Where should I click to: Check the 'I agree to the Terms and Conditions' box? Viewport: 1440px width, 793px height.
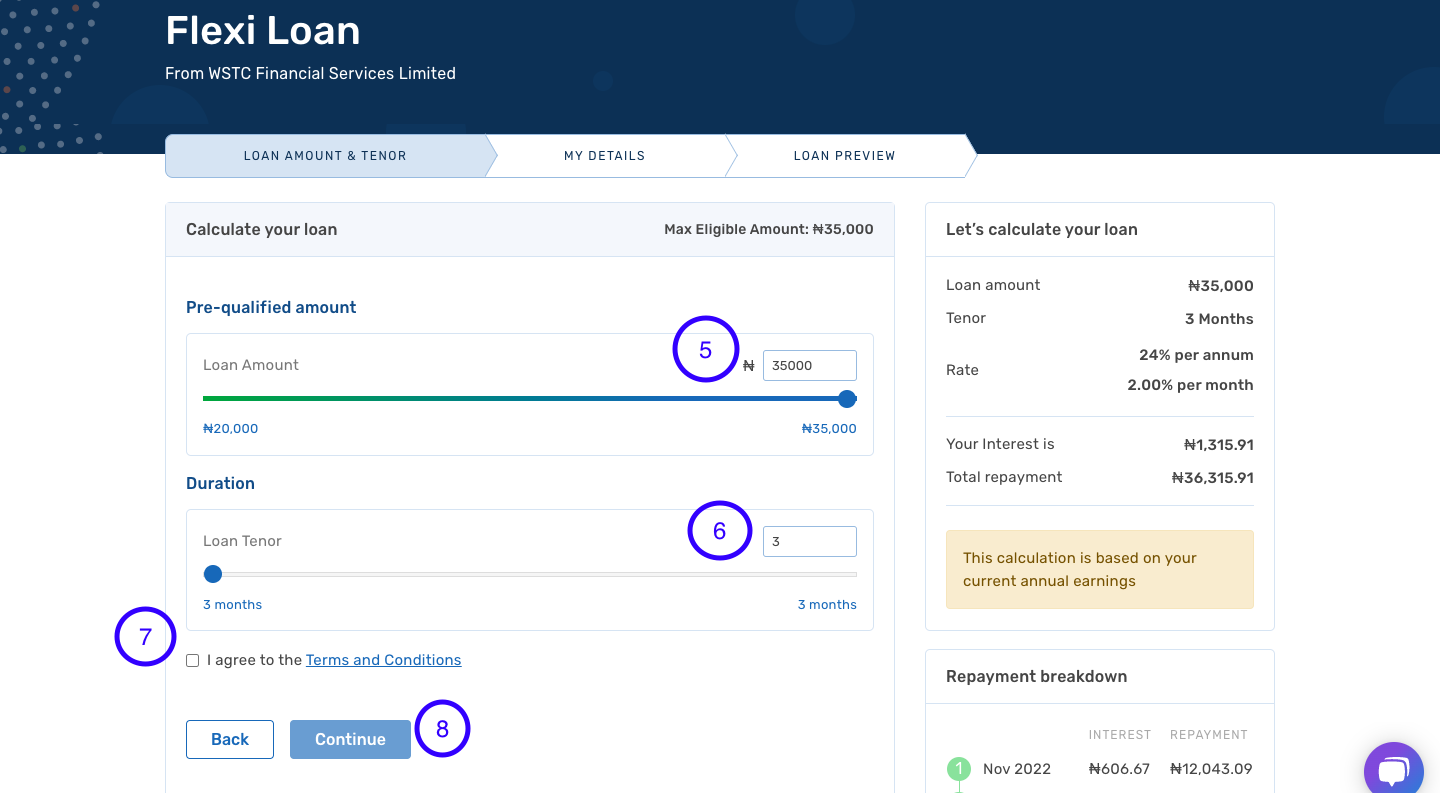(192, 660)
